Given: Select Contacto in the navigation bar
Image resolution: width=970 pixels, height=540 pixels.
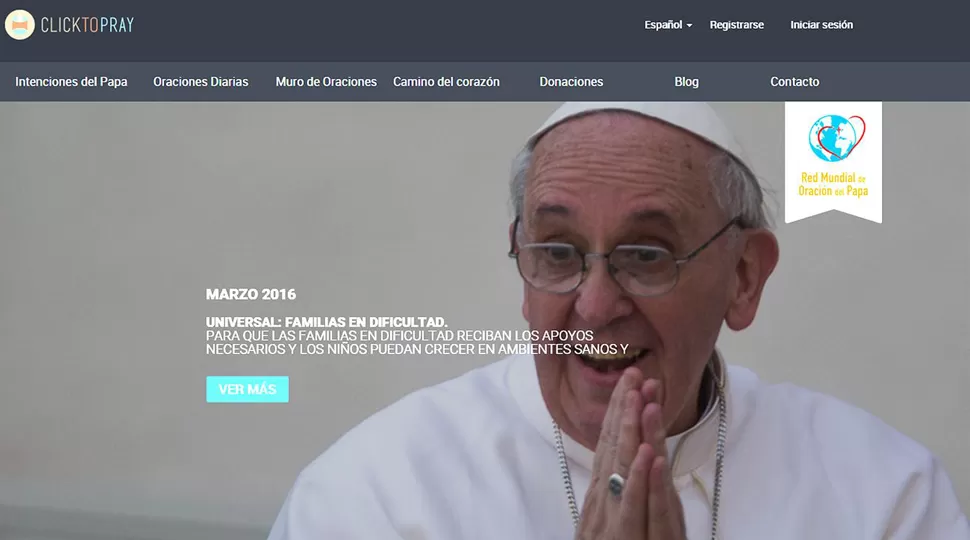Looking at the screenshot, I should 794,82.
